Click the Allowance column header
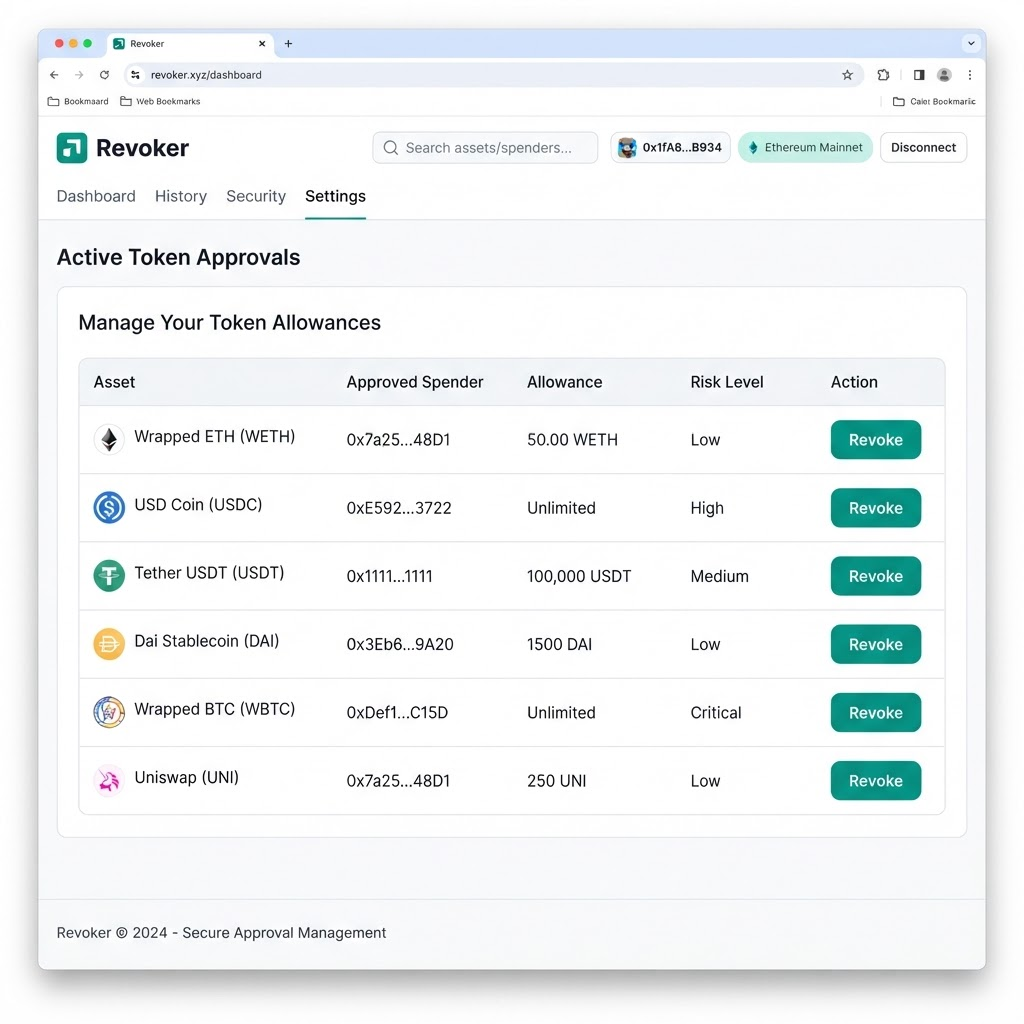Viewport: 1024px width, 1024px height. pyautogui.click(x=565, y=382)
